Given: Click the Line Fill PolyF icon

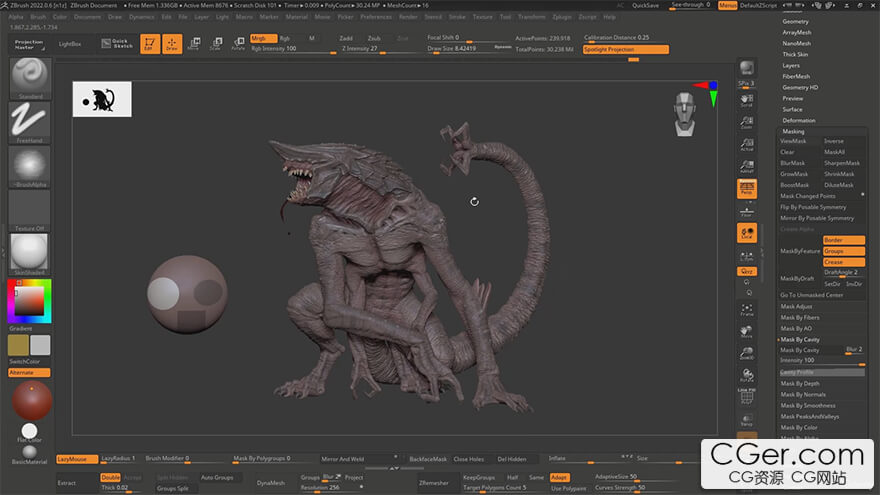Looking at the screenshot, I should [746, 396].
